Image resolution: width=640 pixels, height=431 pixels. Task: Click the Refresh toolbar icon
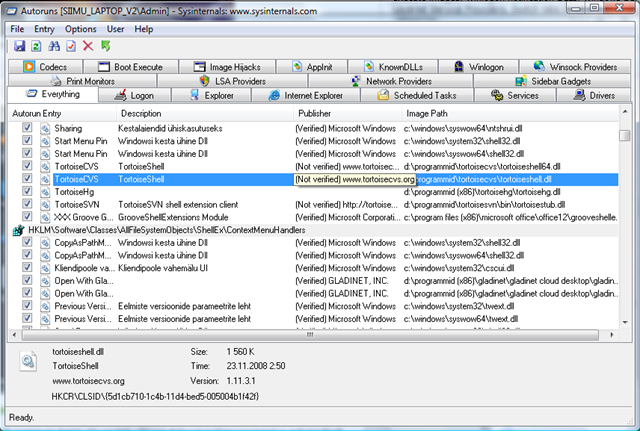point(36,46)
